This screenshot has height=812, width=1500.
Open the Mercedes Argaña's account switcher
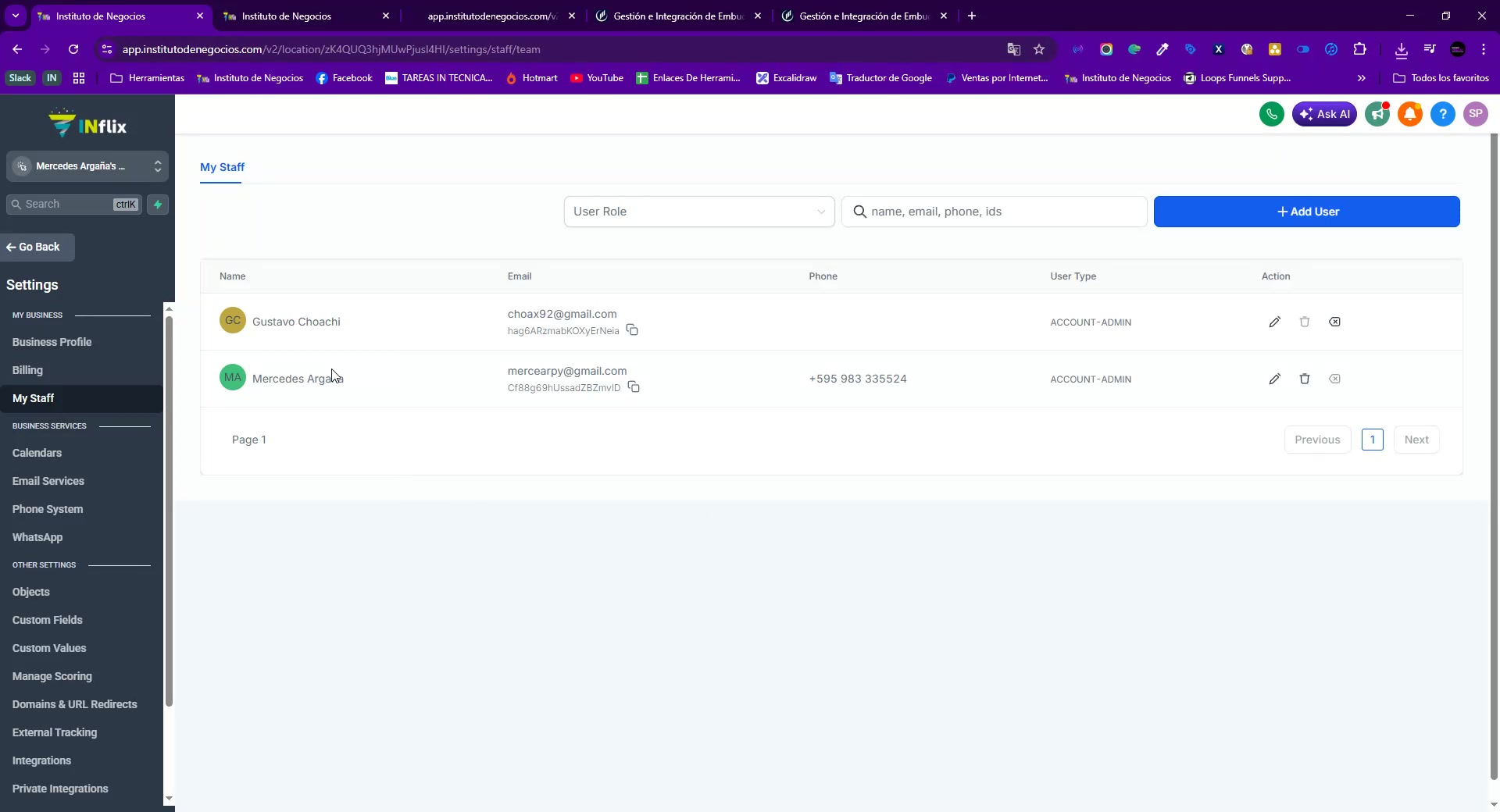pyautogui.click(x=87, y=166)
